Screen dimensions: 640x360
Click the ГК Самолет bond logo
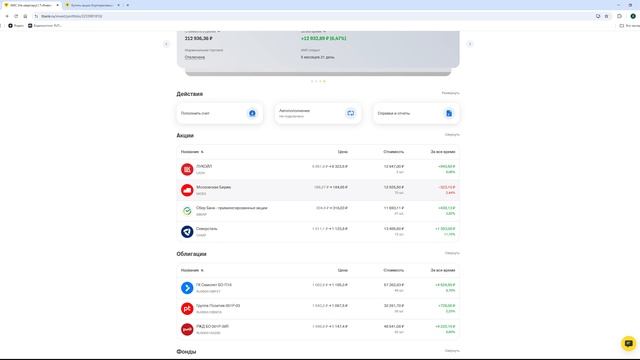[x=187, y=288]
